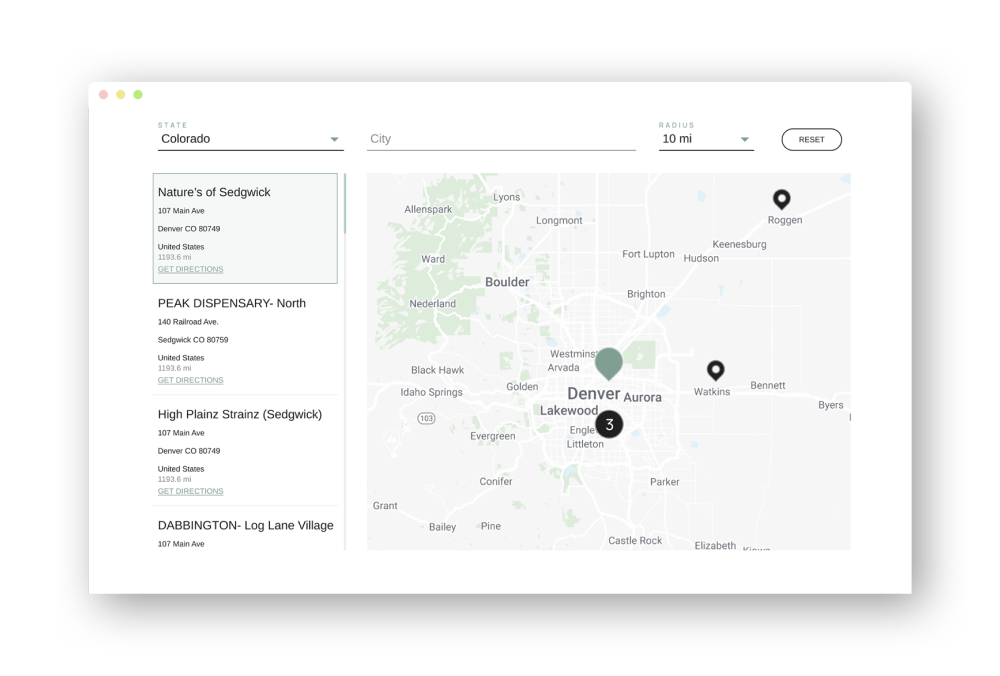Select the large green Denver map marker
This screenshot has width=1000, height=676.
coord(608,363)
